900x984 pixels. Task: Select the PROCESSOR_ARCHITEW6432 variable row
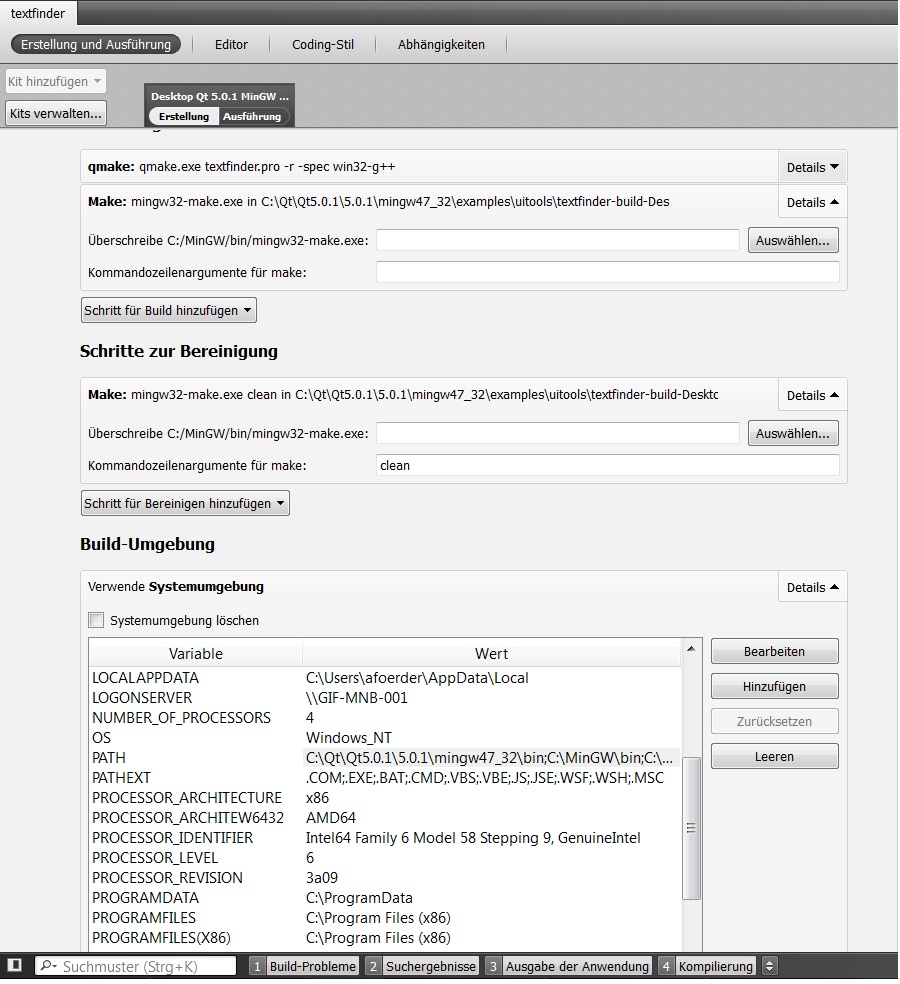(384, 818)
